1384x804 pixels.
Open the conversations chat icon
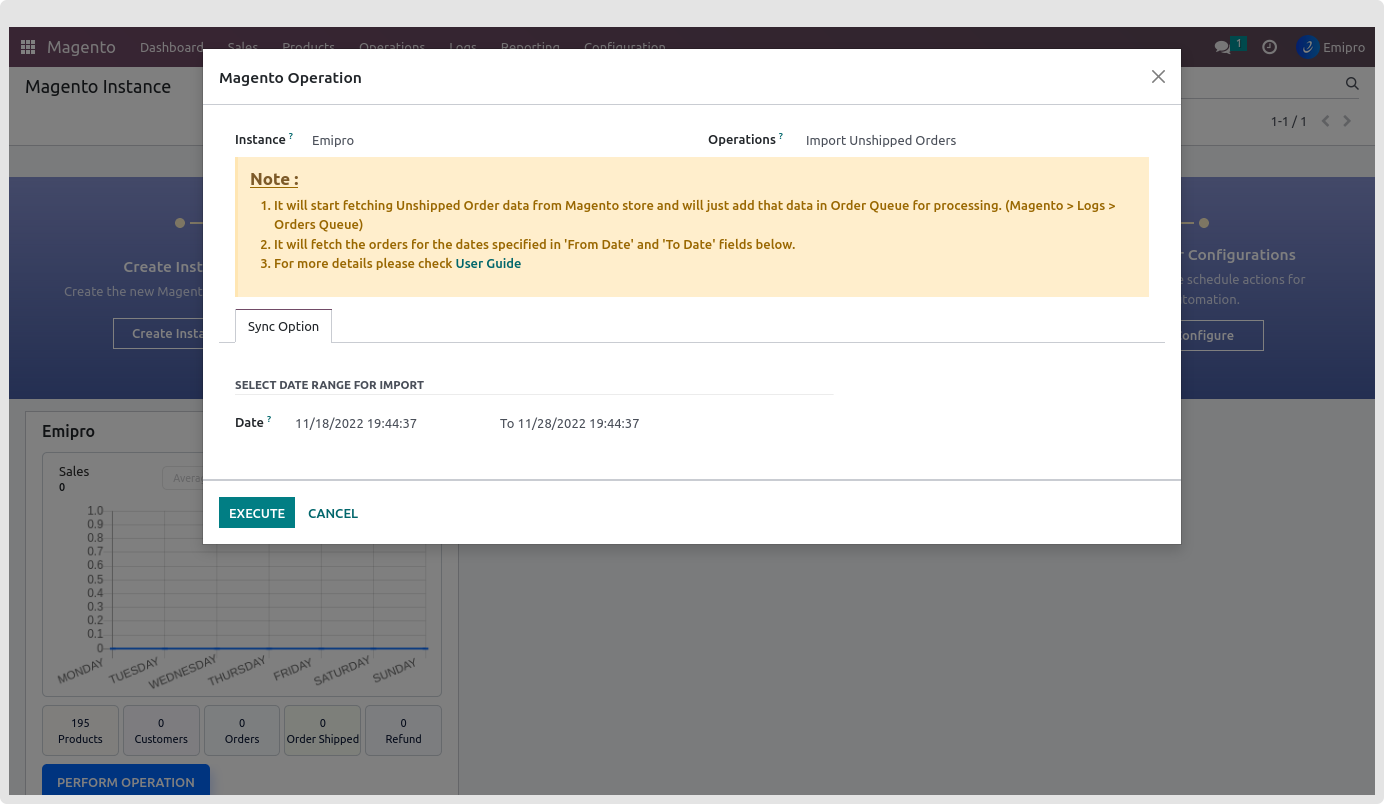tap(1222, 47)
